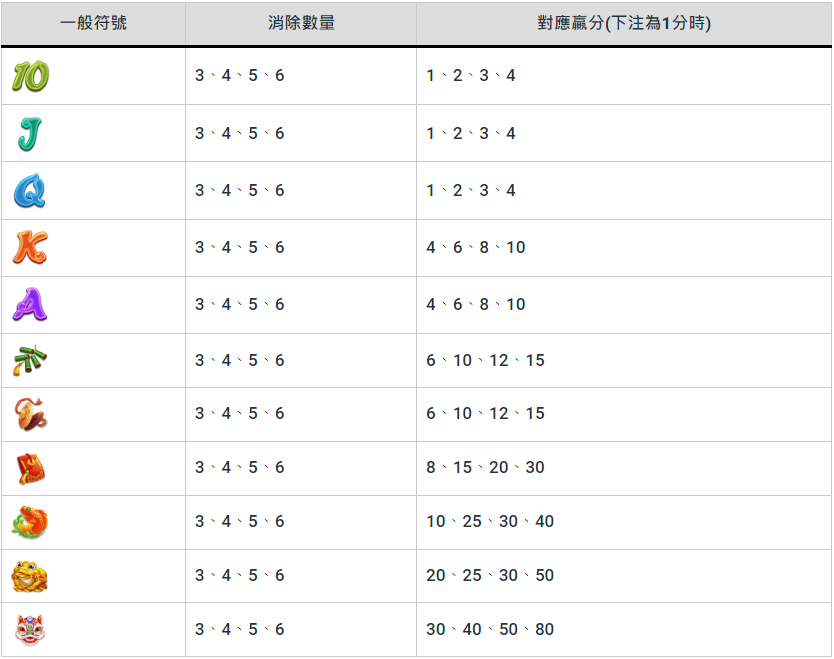Screen dimensions: 834x659
Task: Select the red envelope payout 8、15、20、30
Action: (x=485, y=467)
